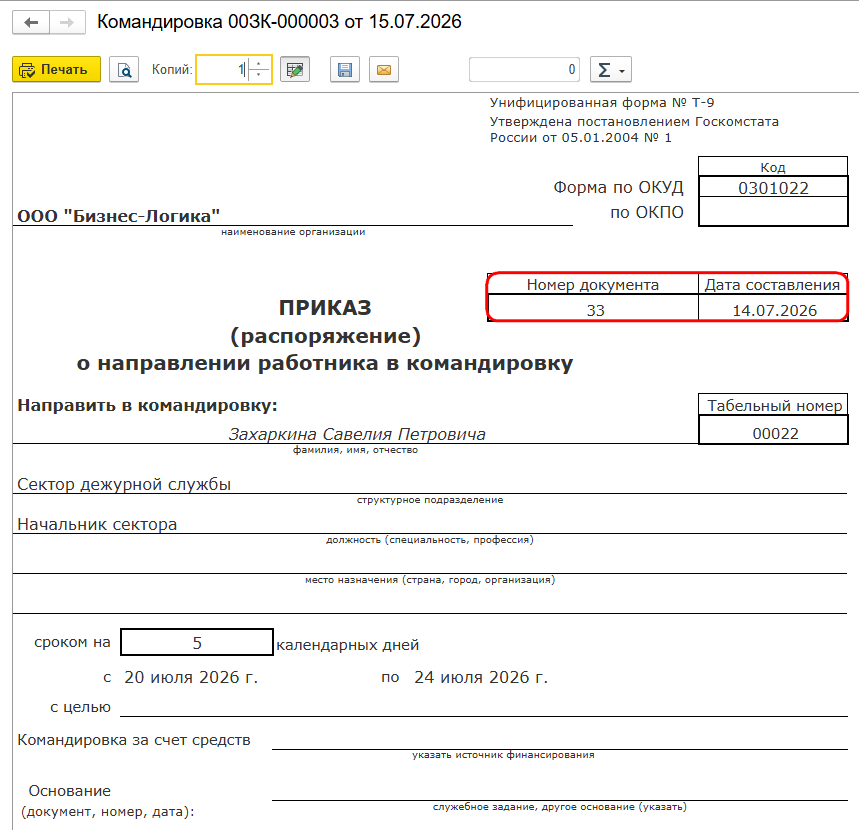Click organization name ООО "Бизнес-Логика"

click(118, 216)
